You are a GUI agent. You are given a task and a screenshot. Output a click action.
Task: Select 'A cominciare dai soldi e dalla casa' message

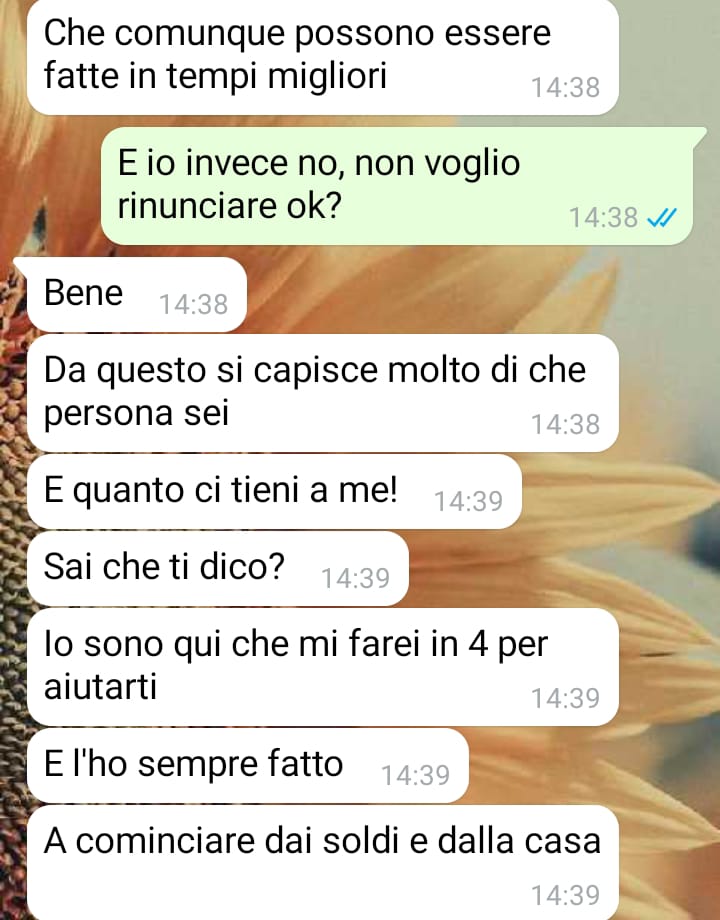coord(323,862)
